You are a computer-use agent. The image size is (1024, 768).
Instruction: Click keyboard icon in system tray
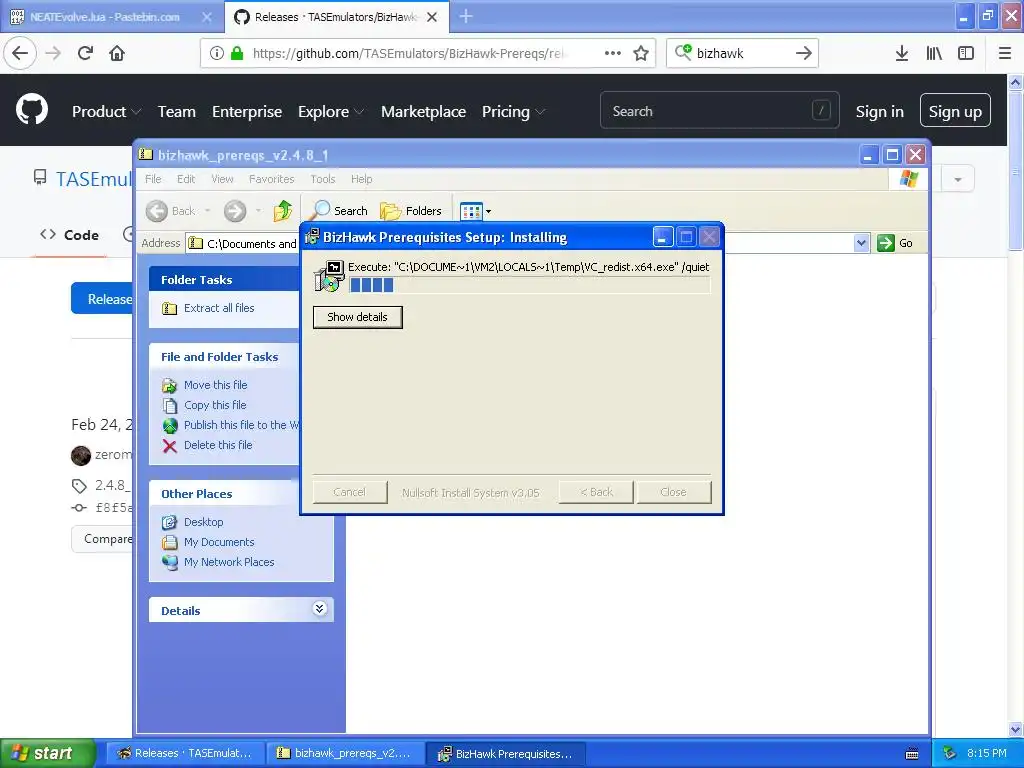912,754
